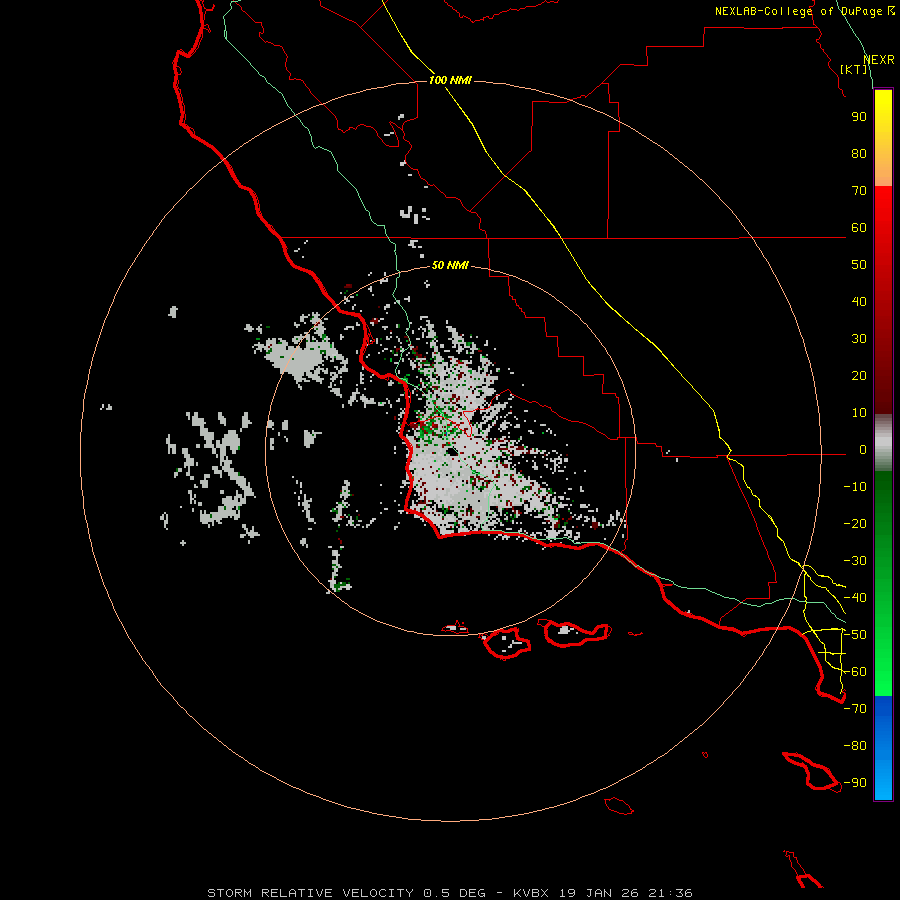
Task: Click the -10 value on velocity scale
Action: pos(855,487)
